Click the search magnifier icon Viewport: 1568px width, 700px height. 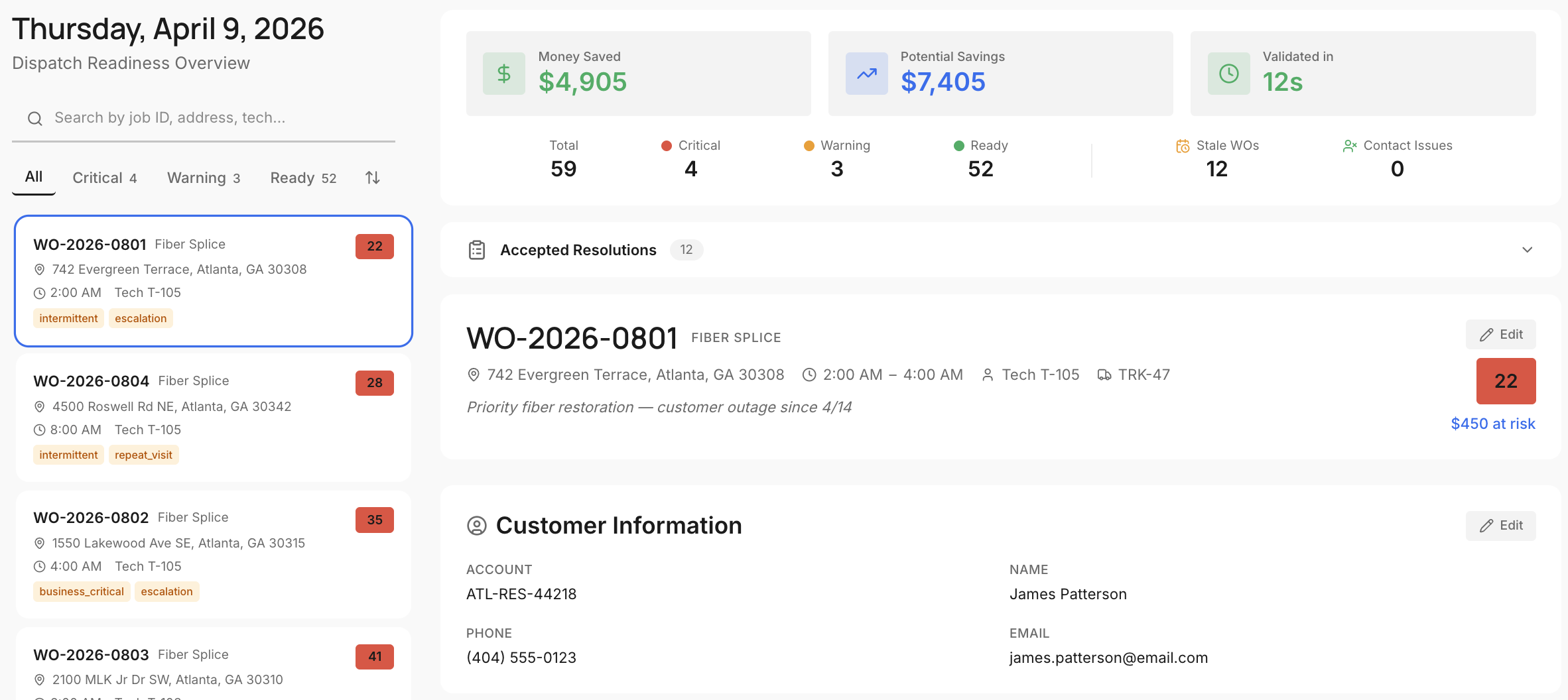click(35, 119)
